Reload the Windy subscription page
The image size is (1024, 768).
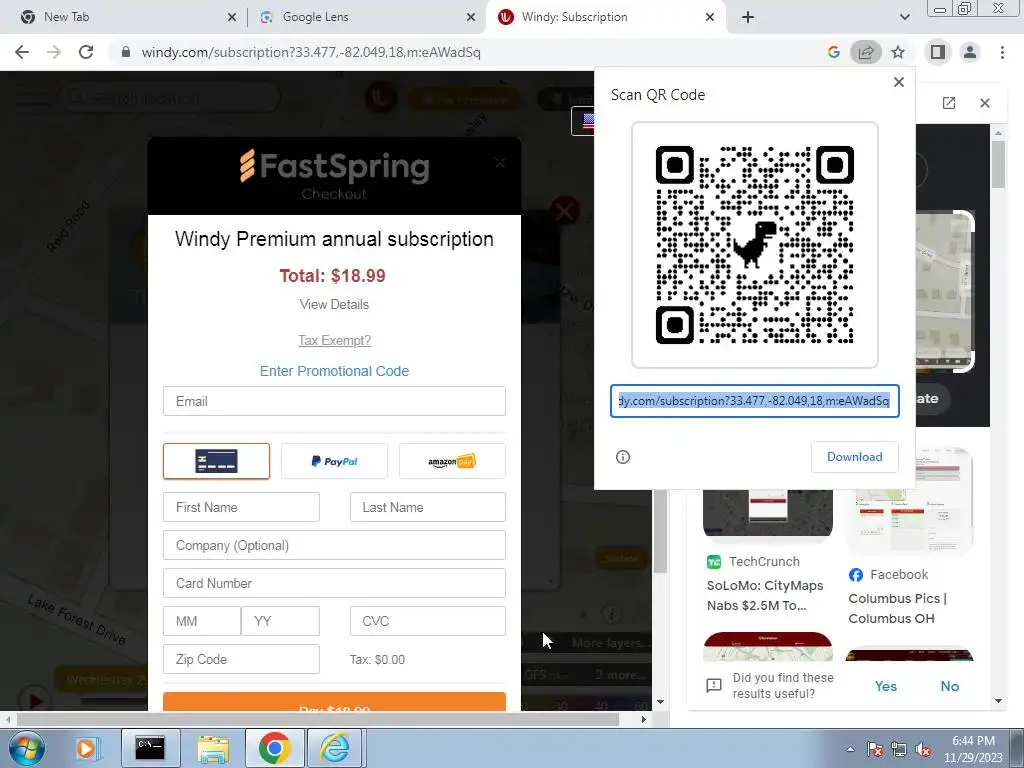point(86,52)
